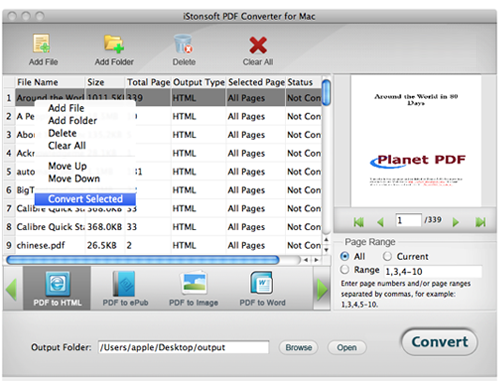The image size is (500, 384).
Task: Click the scroll right arrow under file list
Action: [316, 260]
